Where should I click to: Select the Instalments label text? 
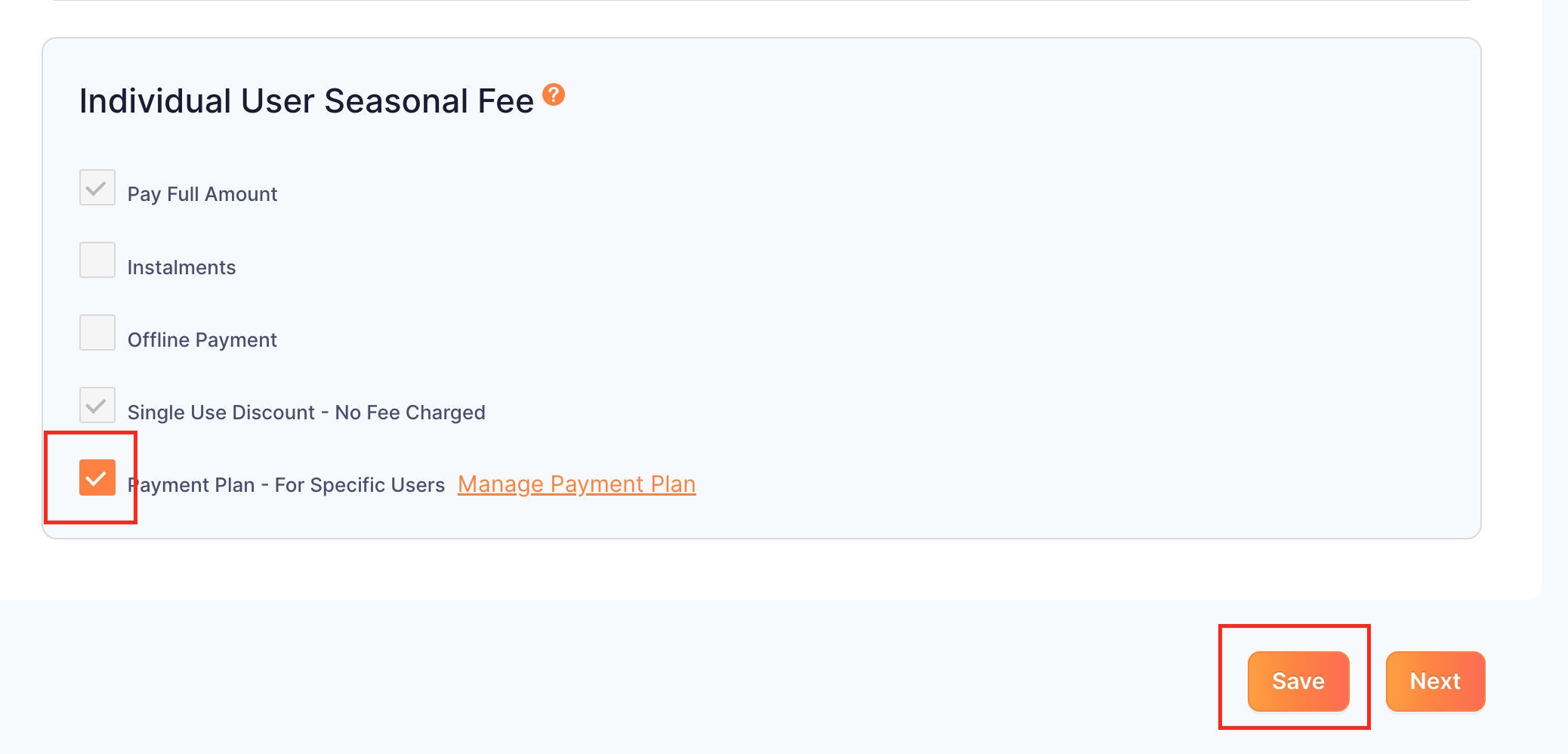181,267
